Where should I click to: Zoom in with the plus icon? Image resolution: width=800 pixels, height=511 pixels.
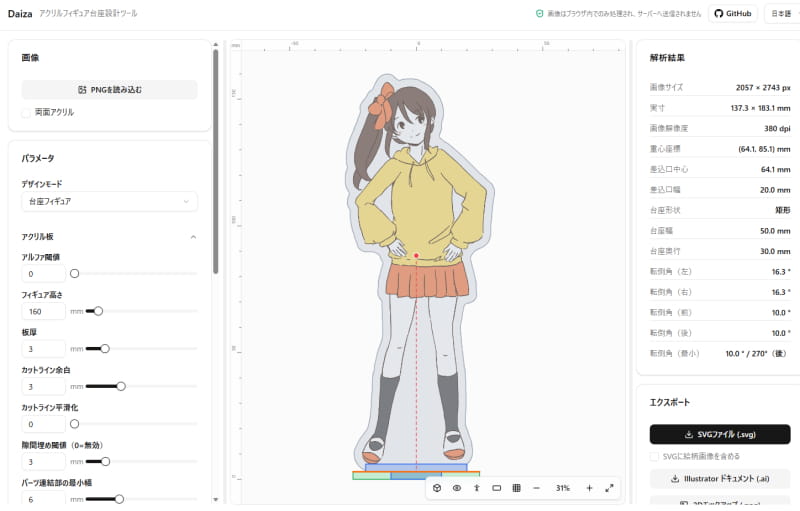pyautogui.click(x=589, y=488)
